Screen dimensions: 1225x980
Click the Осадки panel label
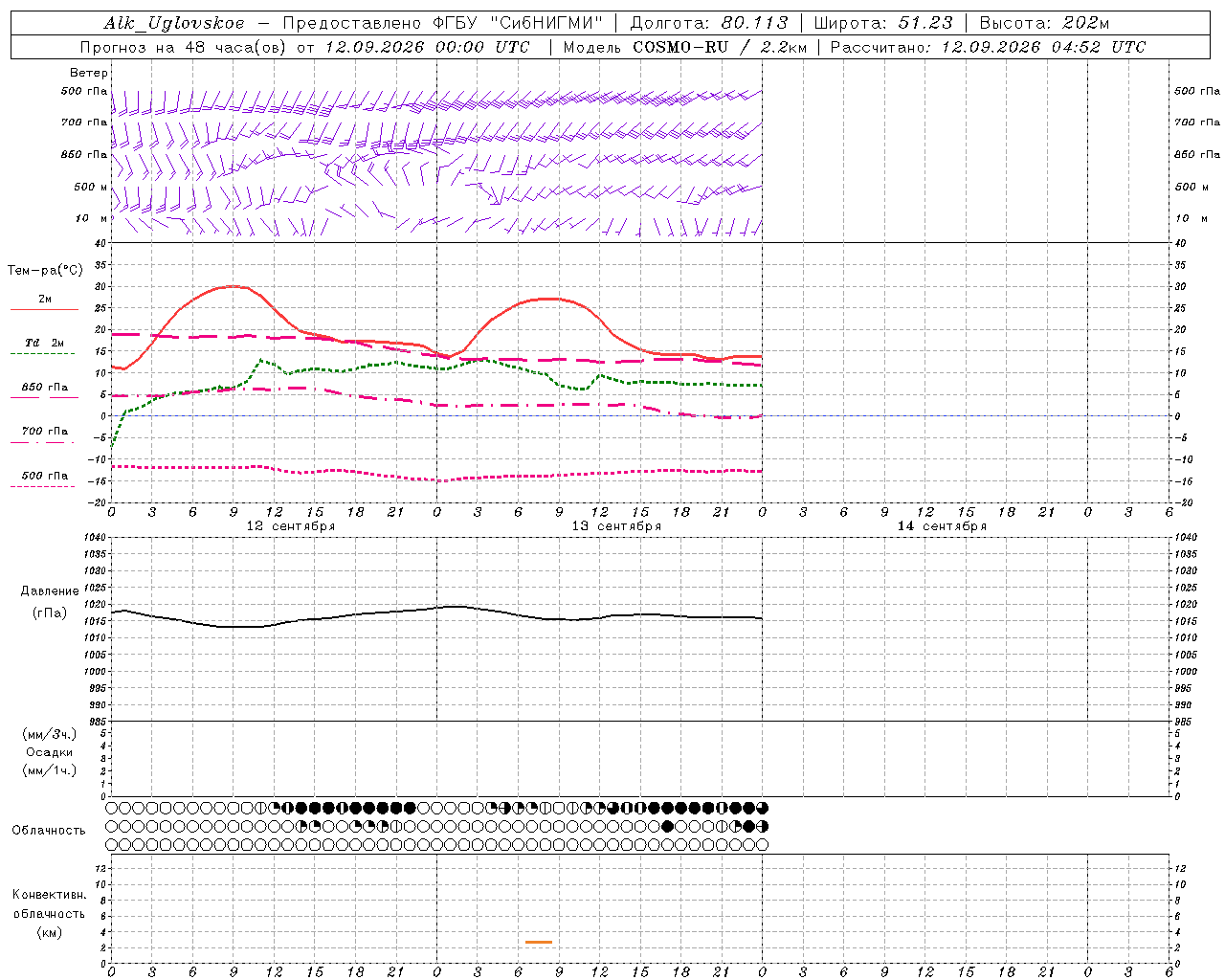[x=49, y=752]
